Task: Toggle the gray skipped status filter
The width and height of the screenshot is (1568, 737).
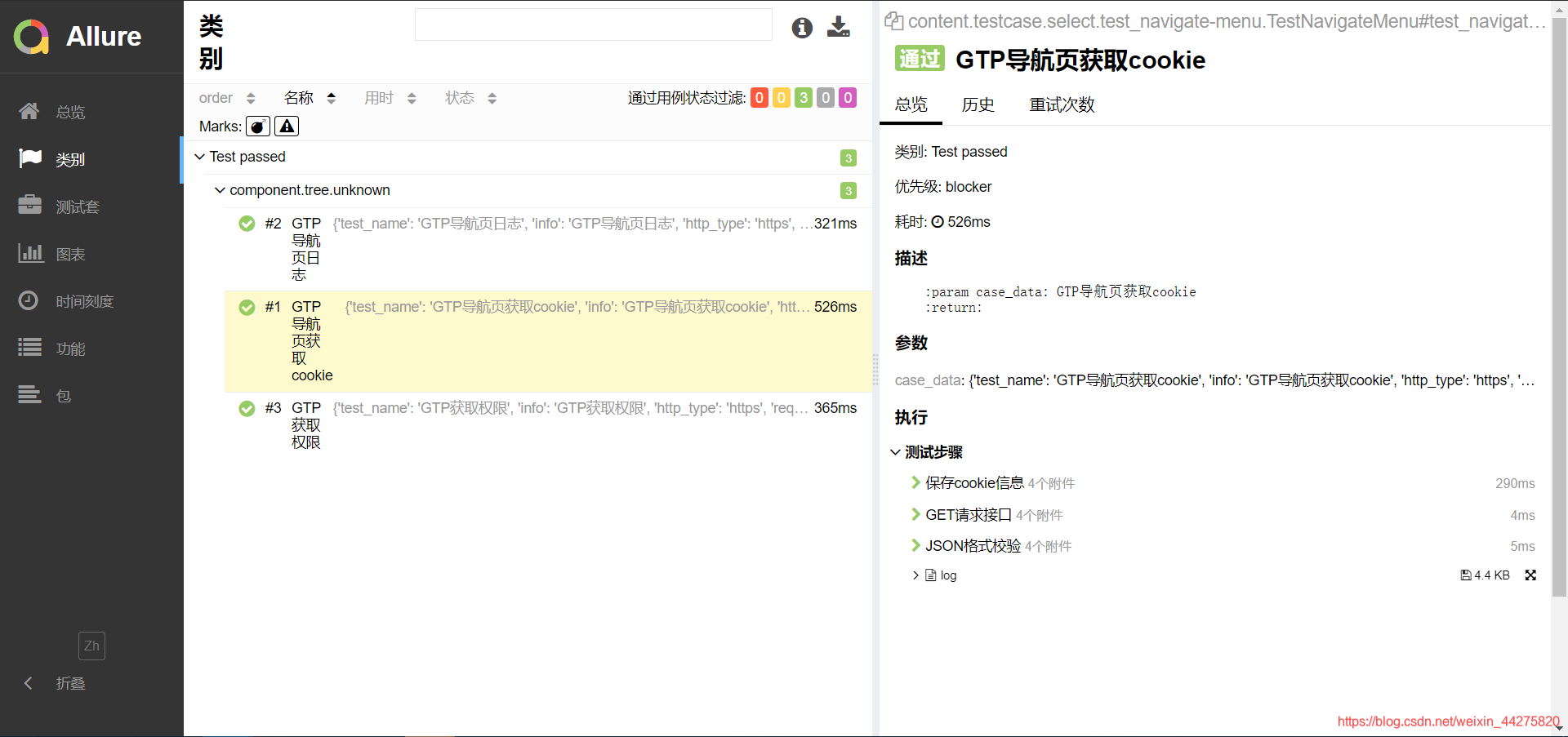Action: point(826,98)
